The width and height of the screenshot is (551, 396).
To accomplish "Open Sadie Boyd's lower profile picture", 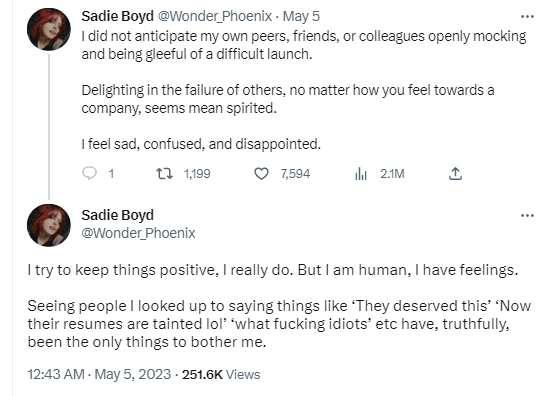I will [x=49, y=225].
